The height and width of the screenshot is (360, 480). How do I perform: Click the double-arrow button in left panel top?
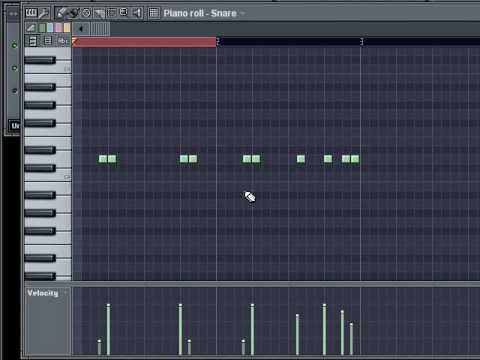click(14, 14)
